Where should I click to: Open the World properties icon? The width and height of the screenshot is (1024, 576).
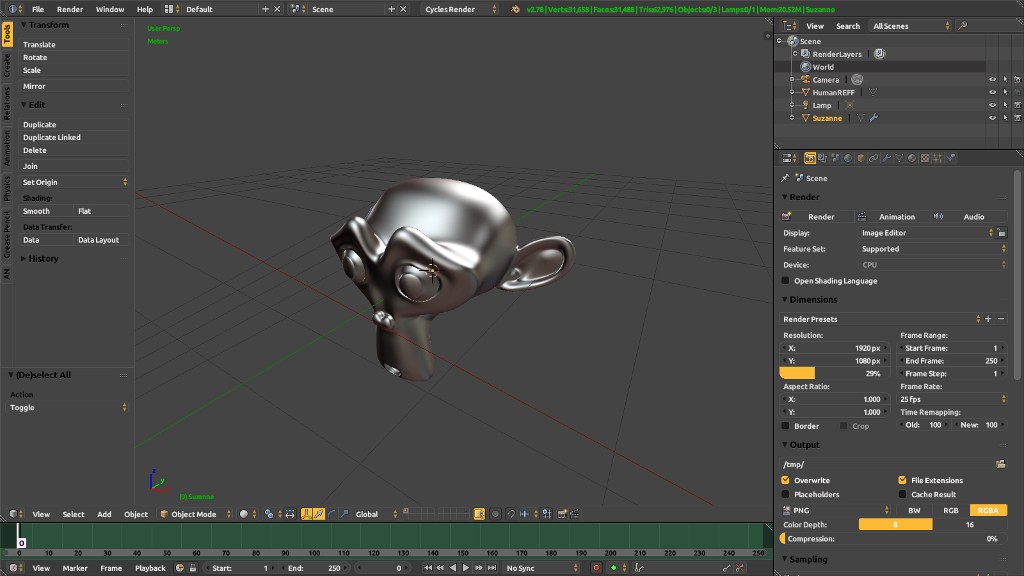click(x=849, y=158)
